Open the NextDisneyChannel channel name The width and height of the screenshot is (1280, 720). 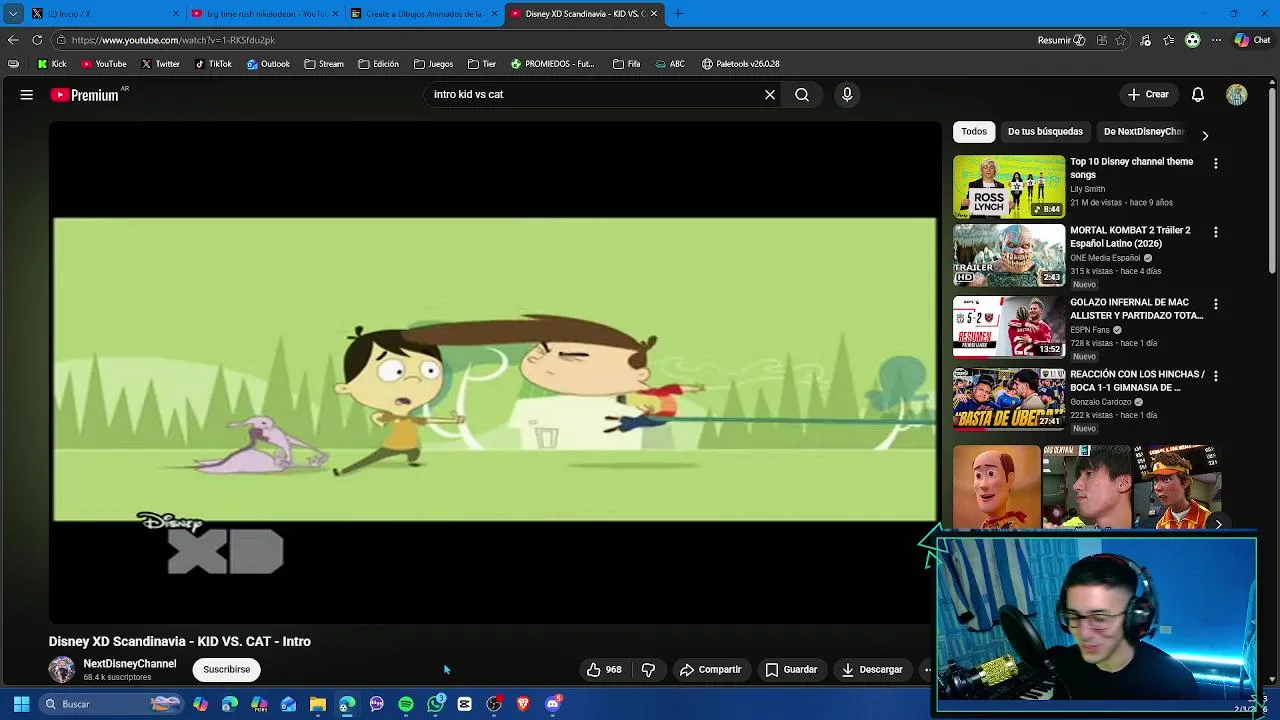pos(130,664)
